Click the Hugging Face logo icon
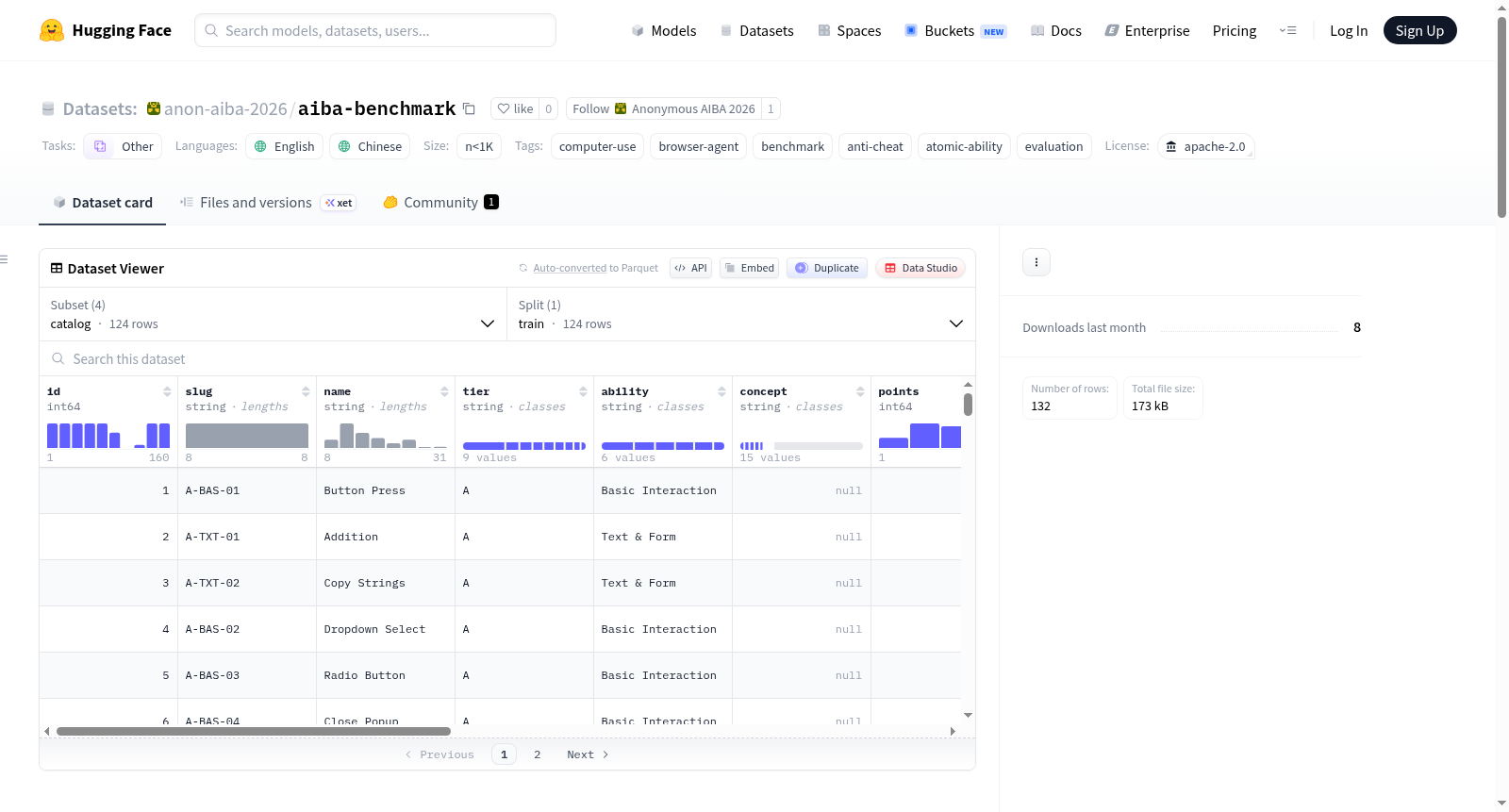 52,30
